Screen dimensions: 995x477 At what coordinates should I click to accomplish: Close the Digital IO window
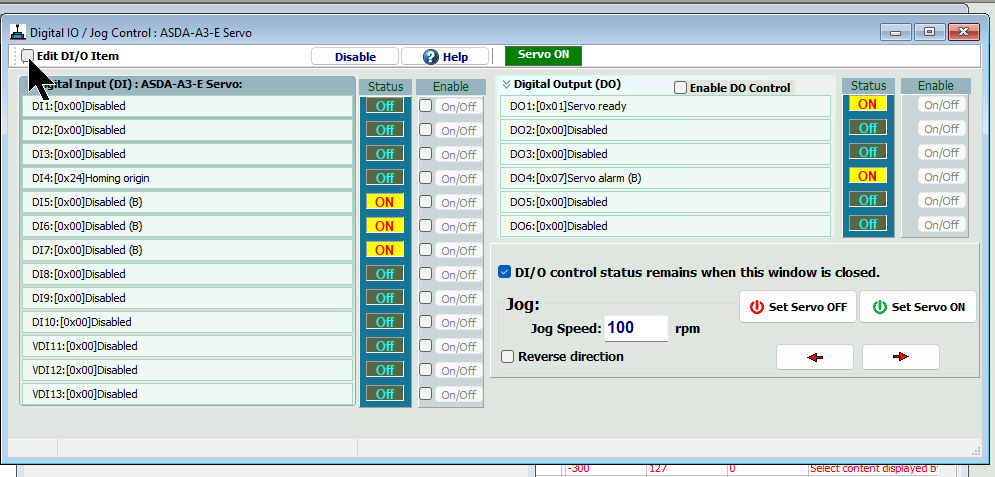click(x=964, y=32)
